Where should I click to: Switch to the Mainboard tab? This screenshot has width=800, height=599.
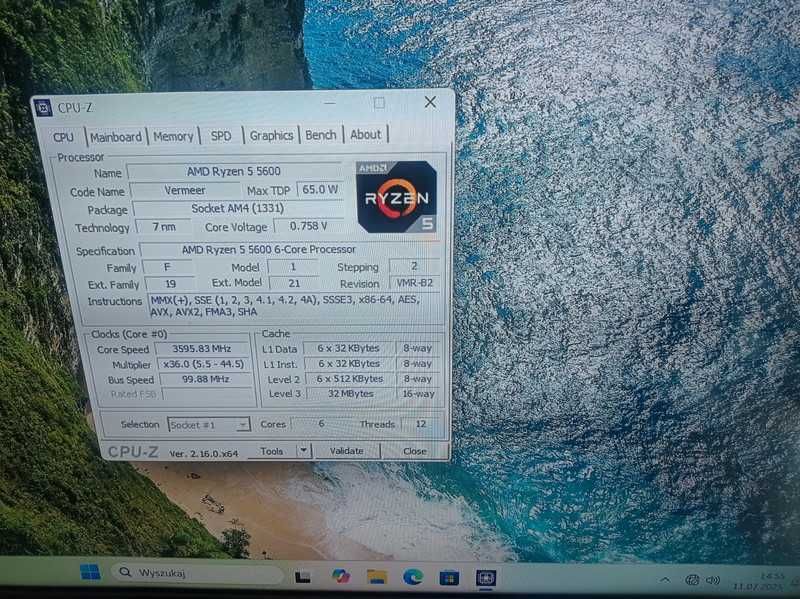(116, 137)
